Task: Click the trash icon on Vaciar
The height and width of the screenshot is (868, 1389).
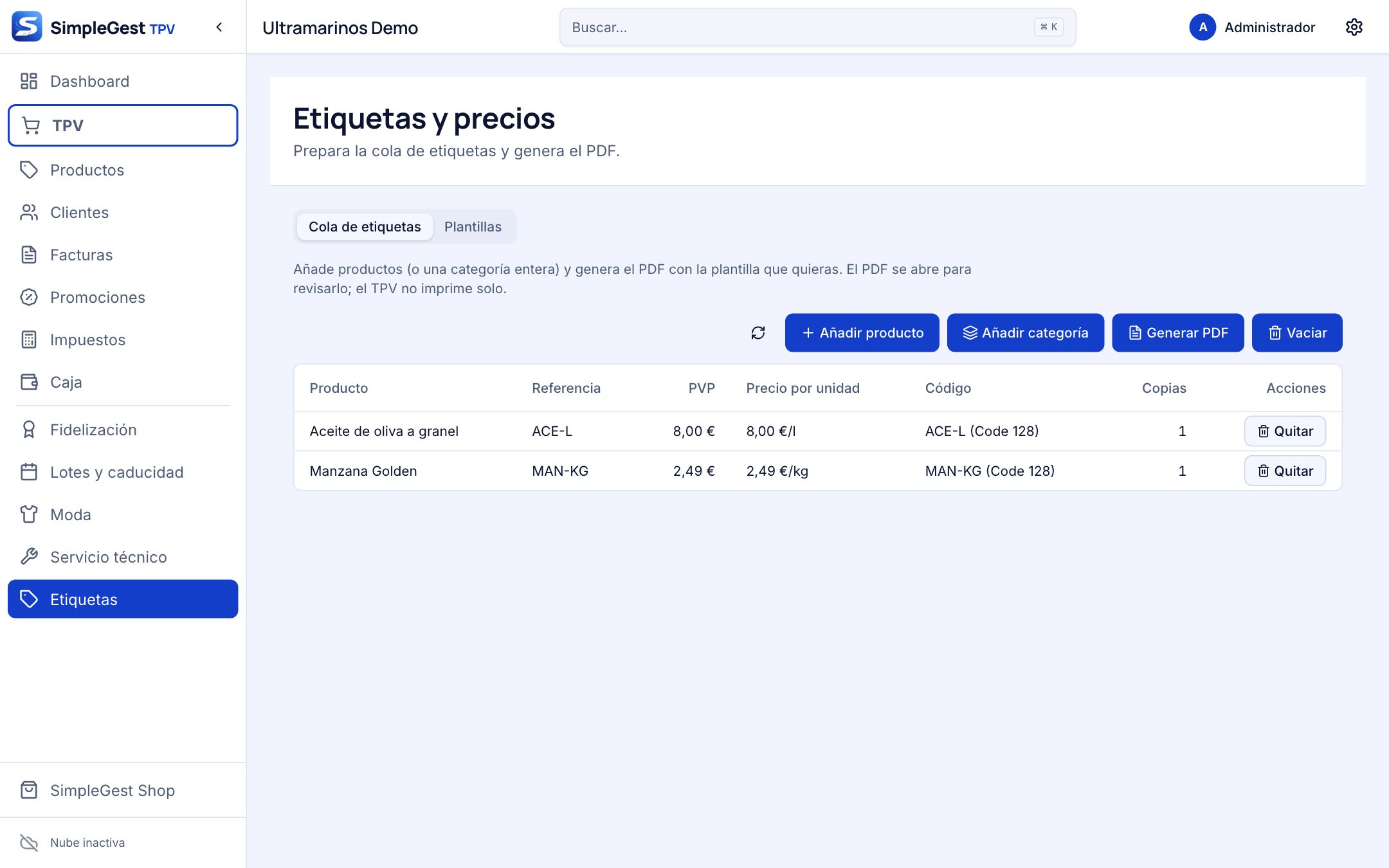Action: click(1275, 332)
